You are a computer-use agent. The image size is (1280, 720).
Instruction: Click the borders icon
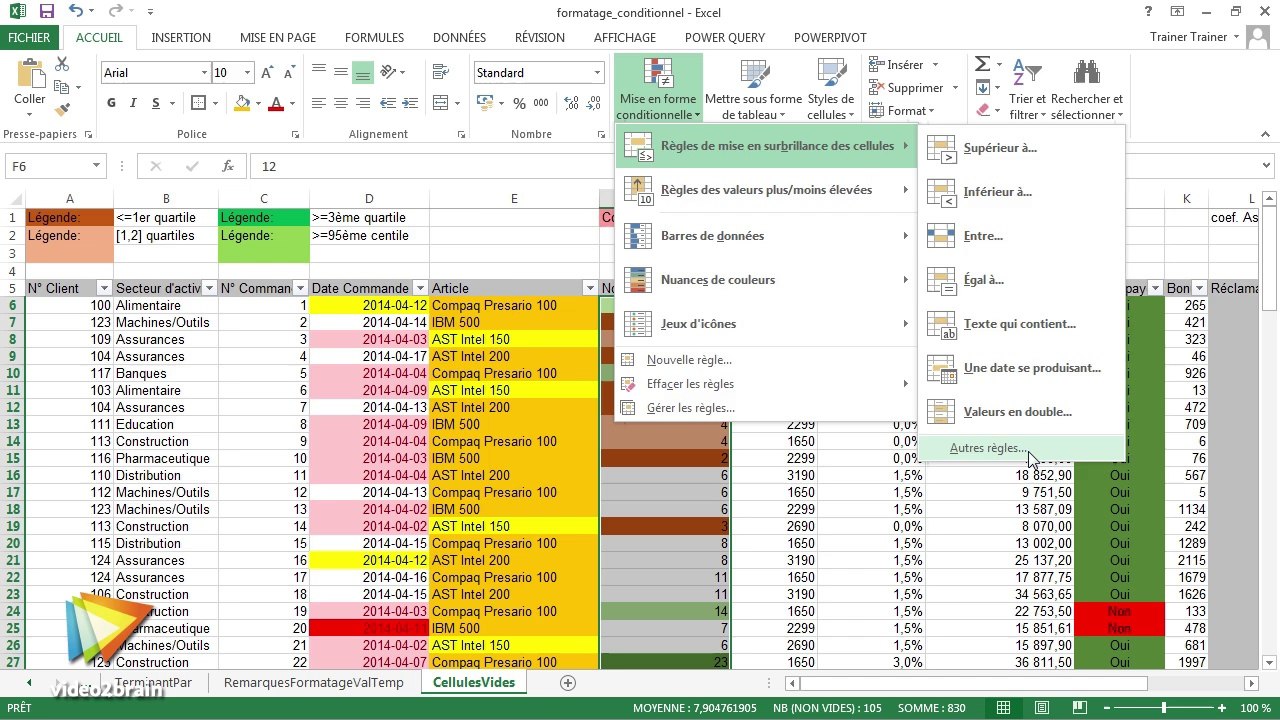click(198, 103)
